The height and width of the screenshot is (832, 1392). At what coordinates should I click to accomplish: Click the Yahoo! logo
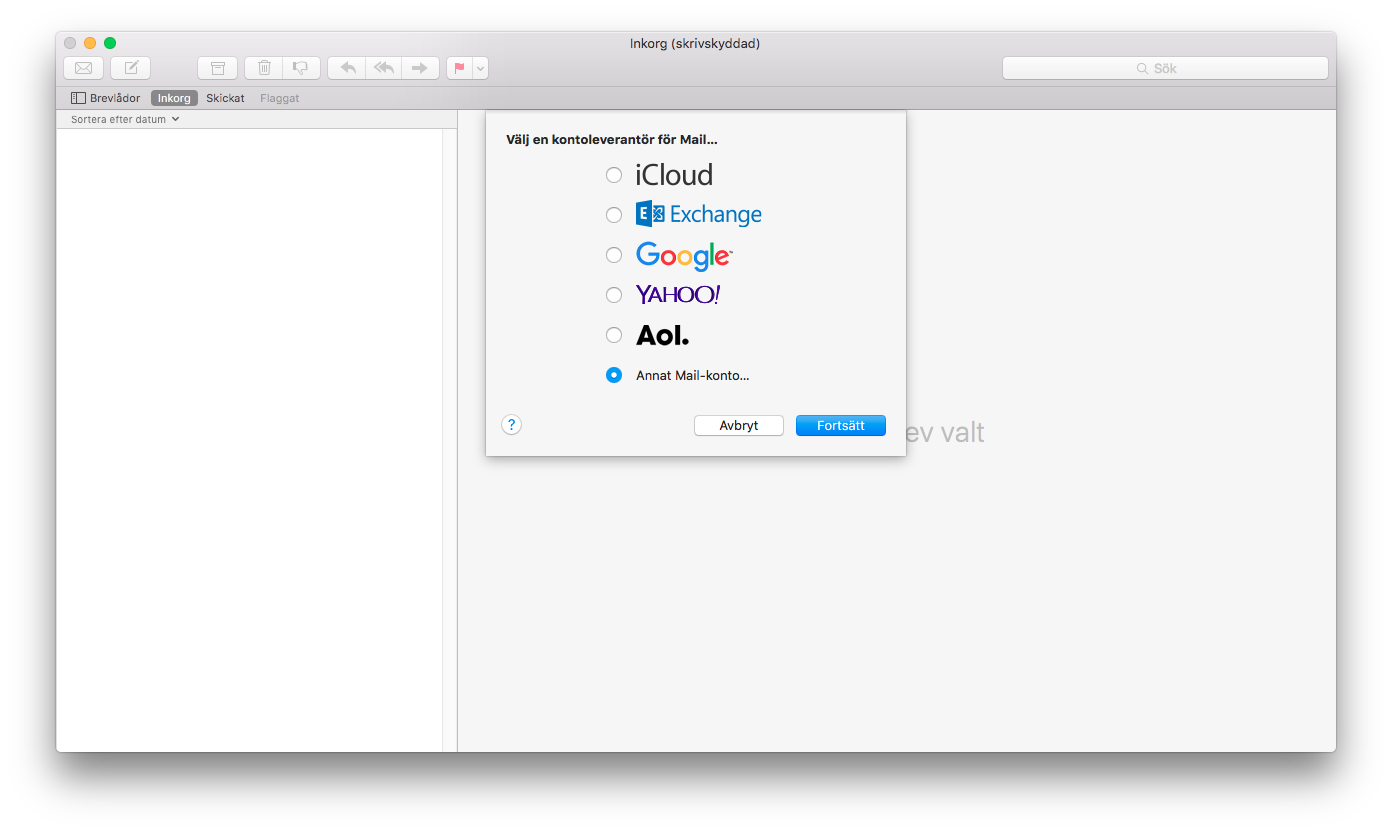[x=678, y=295]
